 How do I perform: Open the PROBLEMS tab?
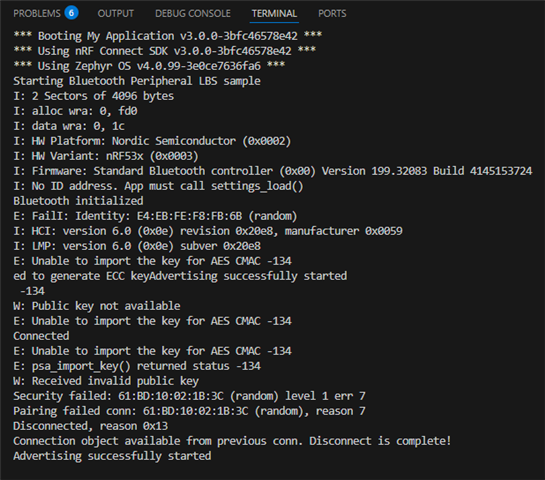pyautogui.click(x=37, y=14)
